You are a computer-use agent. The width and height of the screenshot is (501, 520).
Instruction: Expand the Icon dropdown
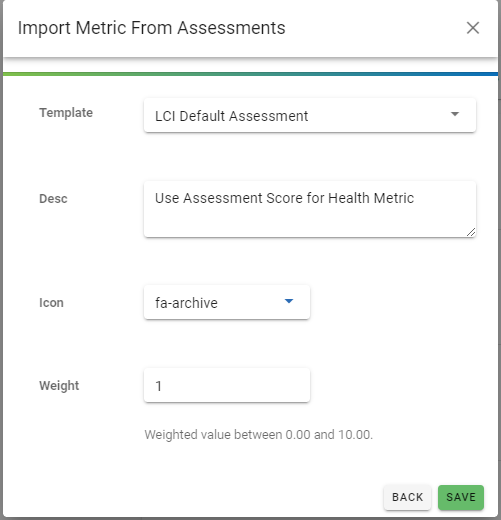tap(227, 302)
